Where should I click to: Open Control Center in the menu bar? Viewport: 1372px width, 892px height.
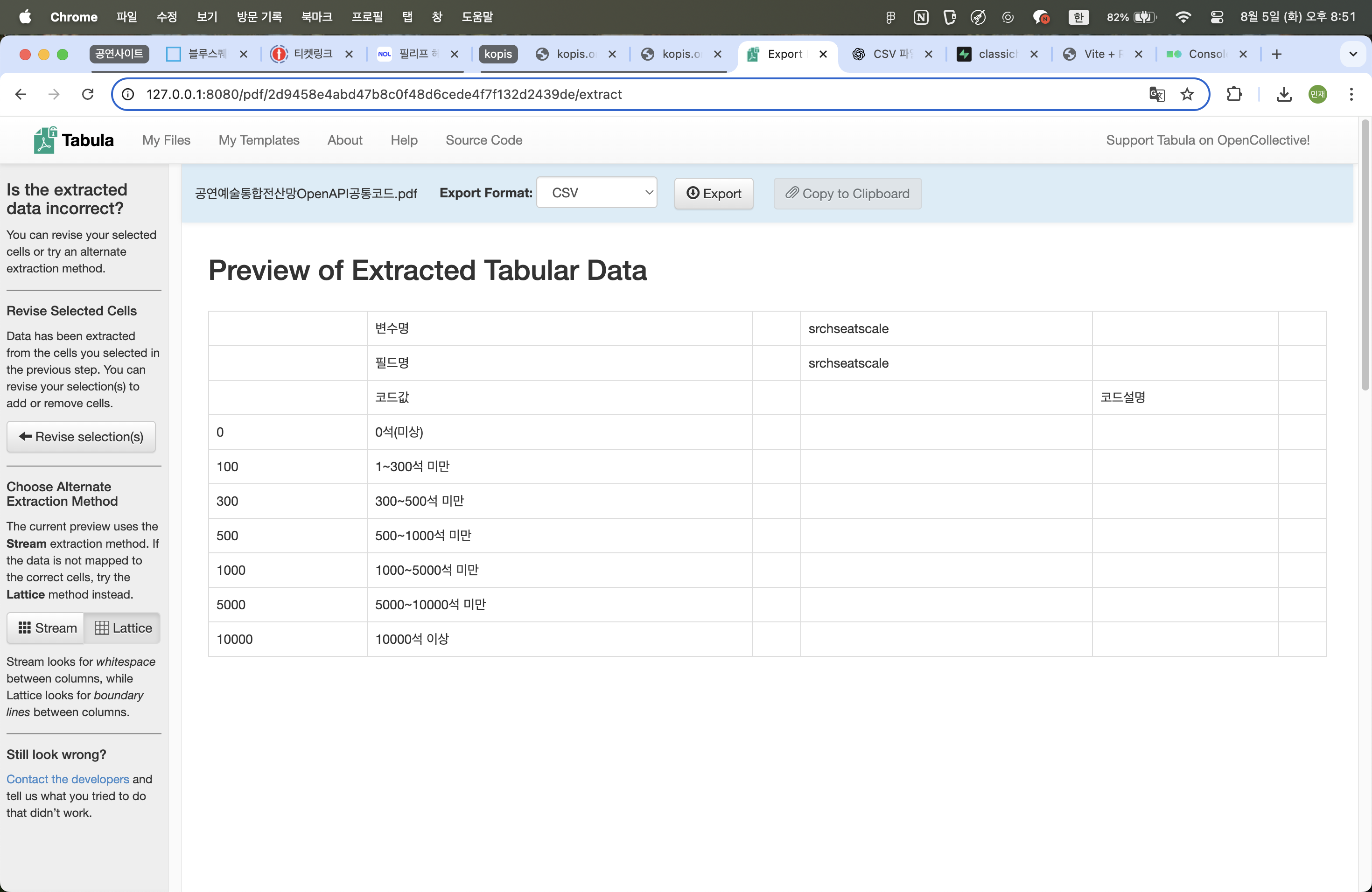pyautogui.click(x=1216, y=17)
